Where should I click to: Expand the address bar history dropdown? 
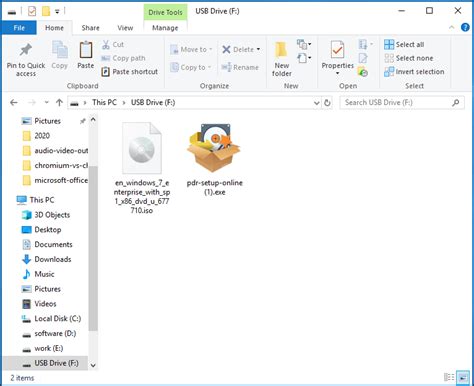tap(317, 103)
